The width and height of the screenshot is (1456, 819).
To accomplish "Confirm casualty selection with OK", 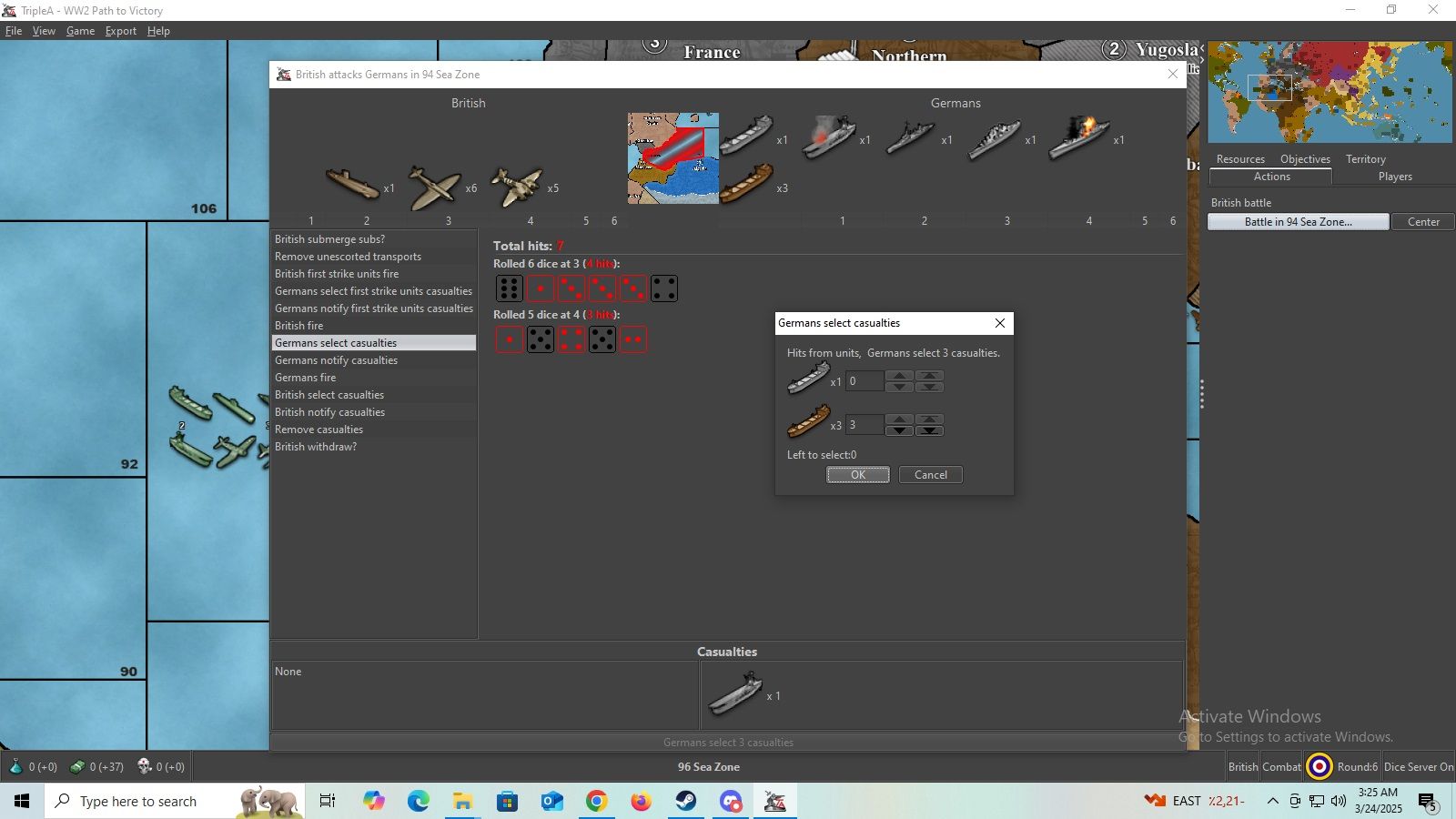I will pyautogui.click(x=857, y=475).
